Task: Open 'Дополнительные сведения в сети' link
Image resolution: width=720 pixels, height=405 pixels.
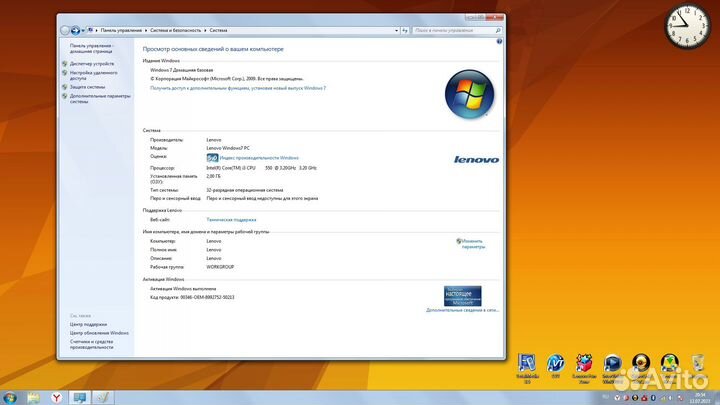Action: pos(462,310)
